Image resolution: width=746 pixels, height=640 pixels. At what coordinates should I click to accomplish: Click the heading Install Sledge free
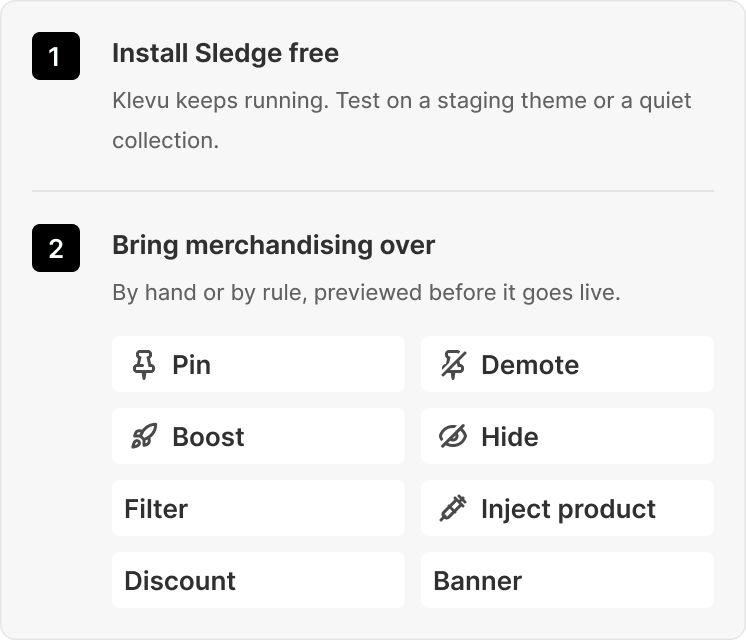(226, 53)
